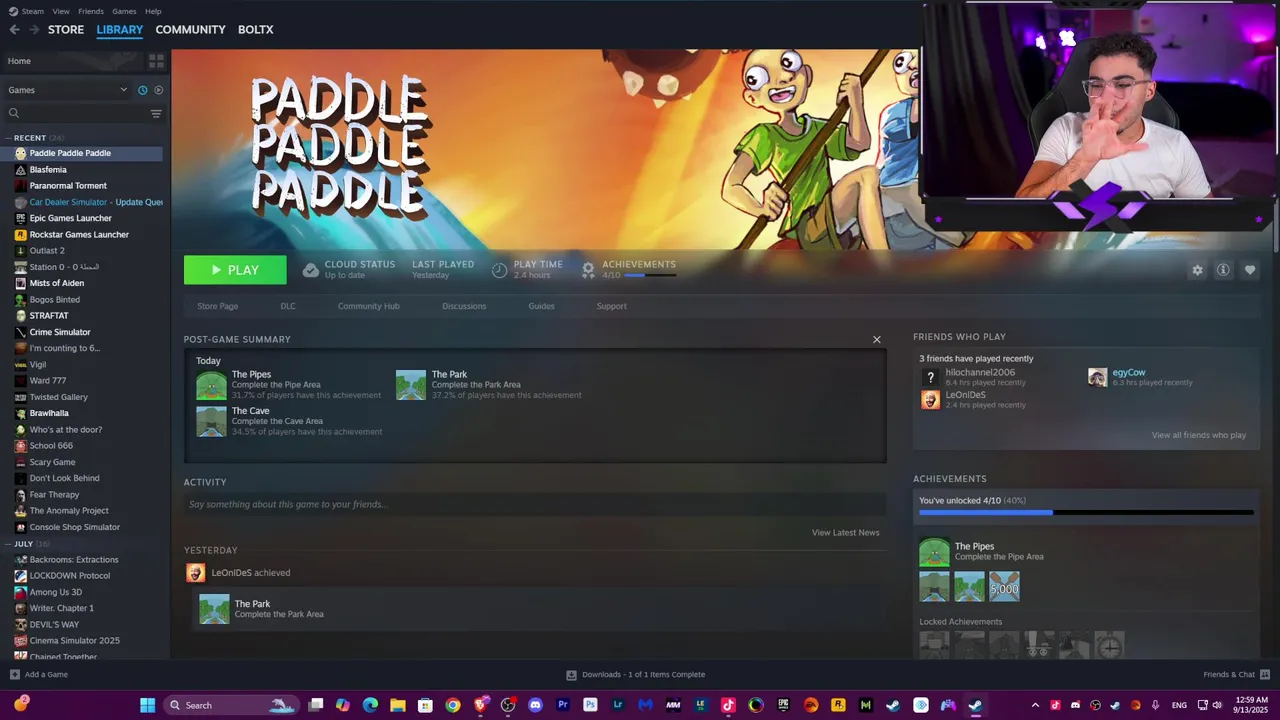Open Google Chrome from the taskbar
Screen dimensions: 1280x720
pos(453,705)
